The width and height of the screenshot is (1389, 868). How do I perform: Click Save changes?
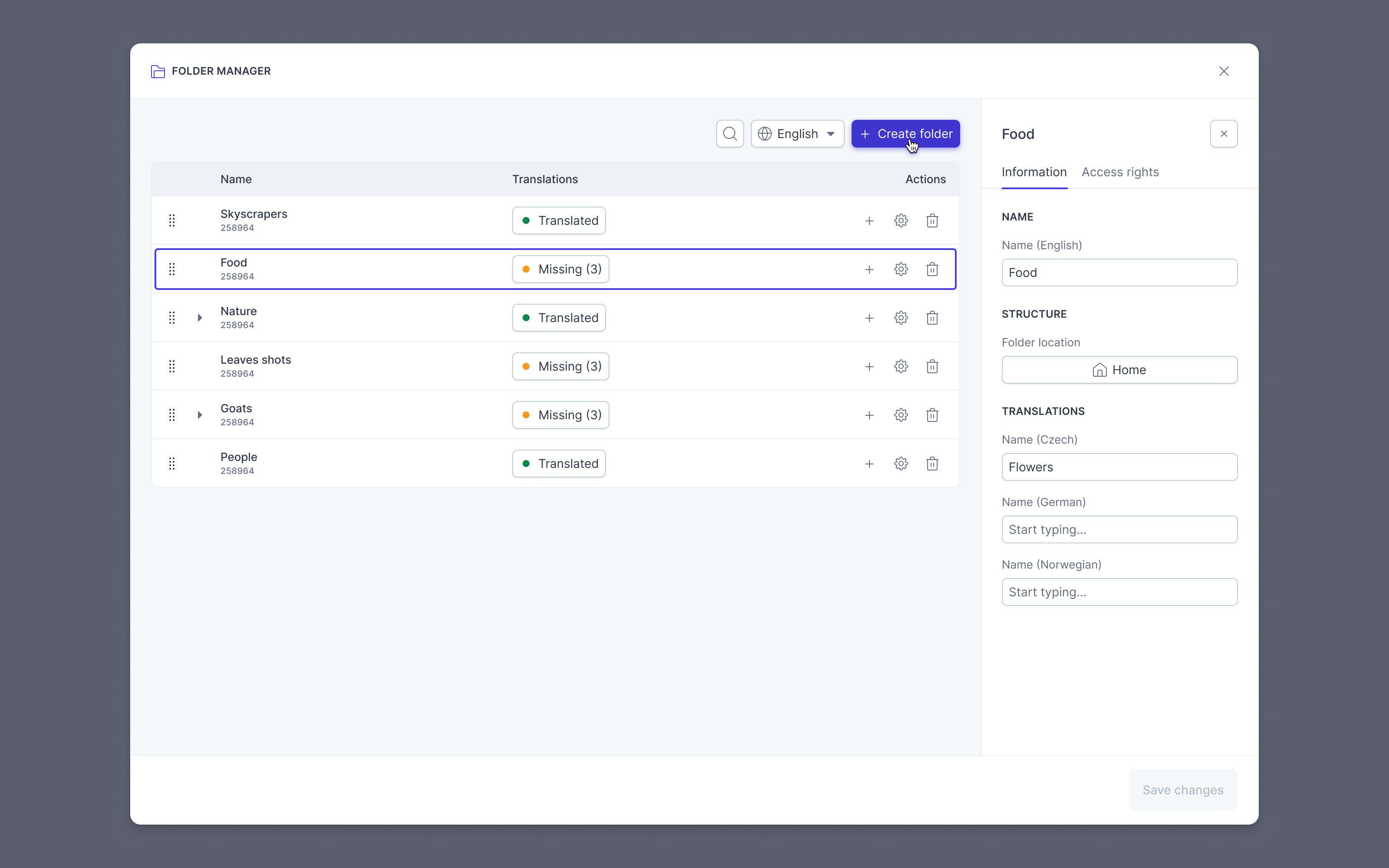point(1182,789)
